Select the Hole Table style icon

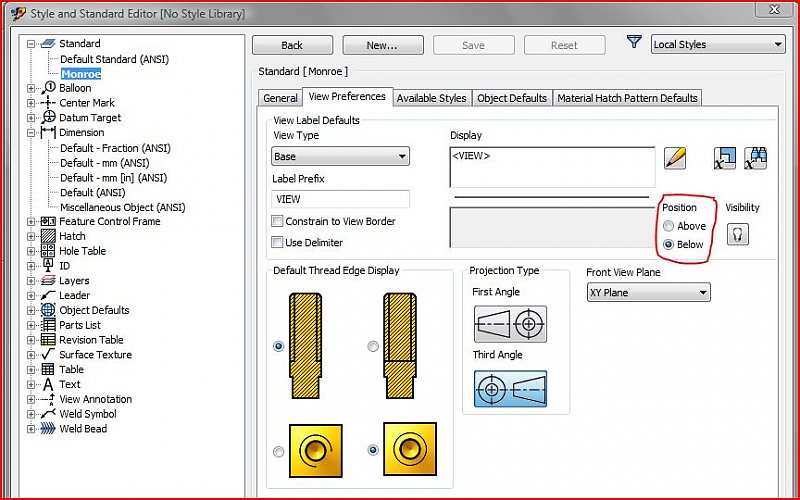(x=48, y=251)
